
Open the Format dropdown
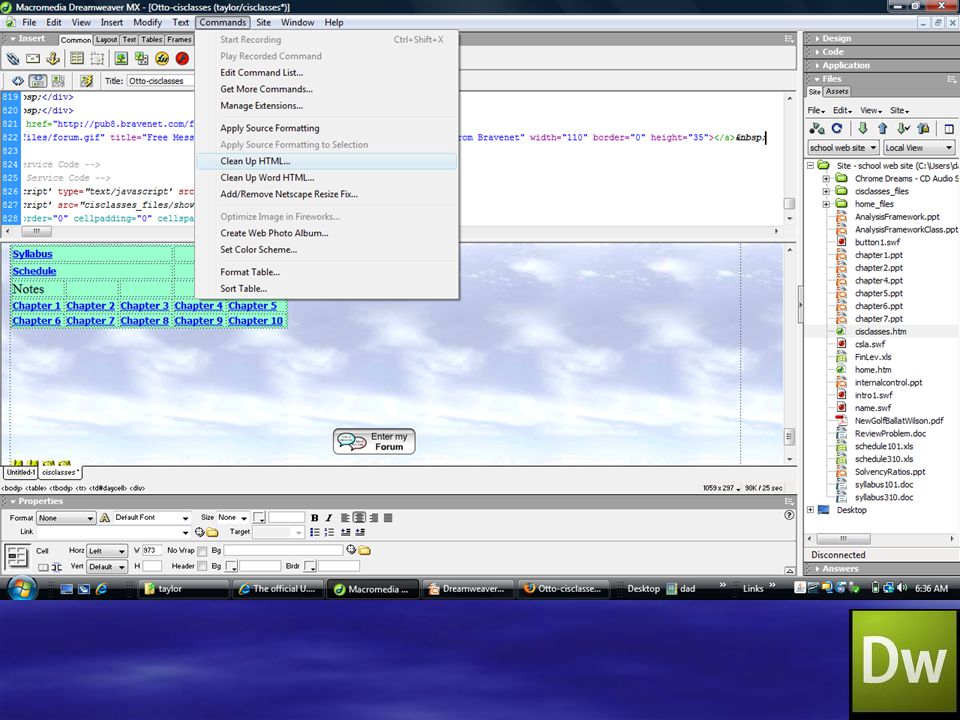click(66, 518)
